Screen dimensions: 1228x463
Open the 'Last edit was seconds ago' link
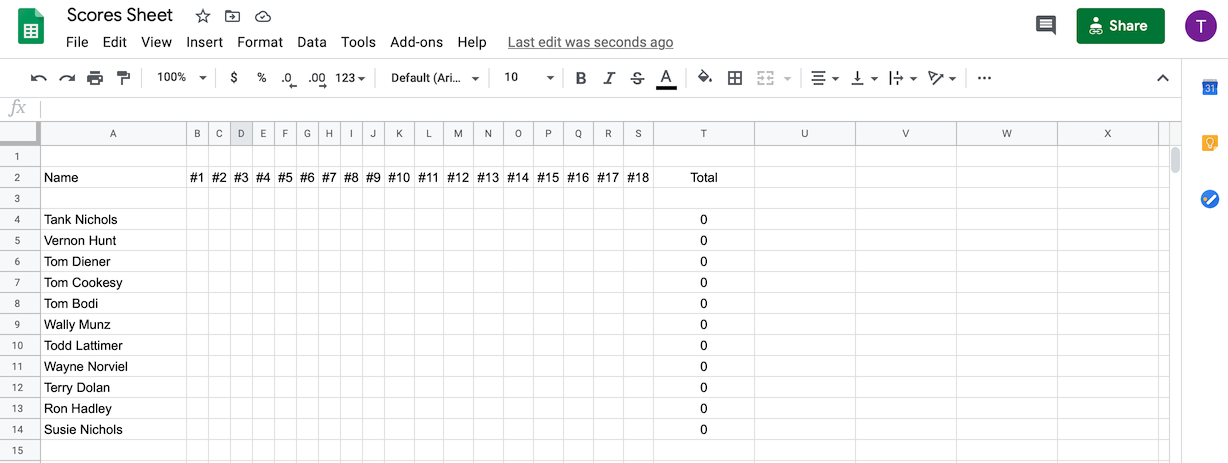[x=590, y=42]
